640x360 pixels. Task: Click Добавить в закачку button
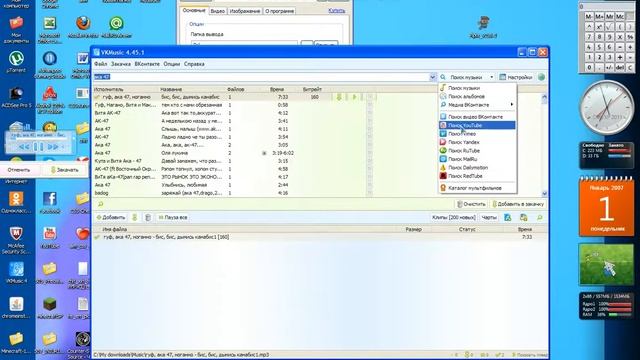pos(518,204)
